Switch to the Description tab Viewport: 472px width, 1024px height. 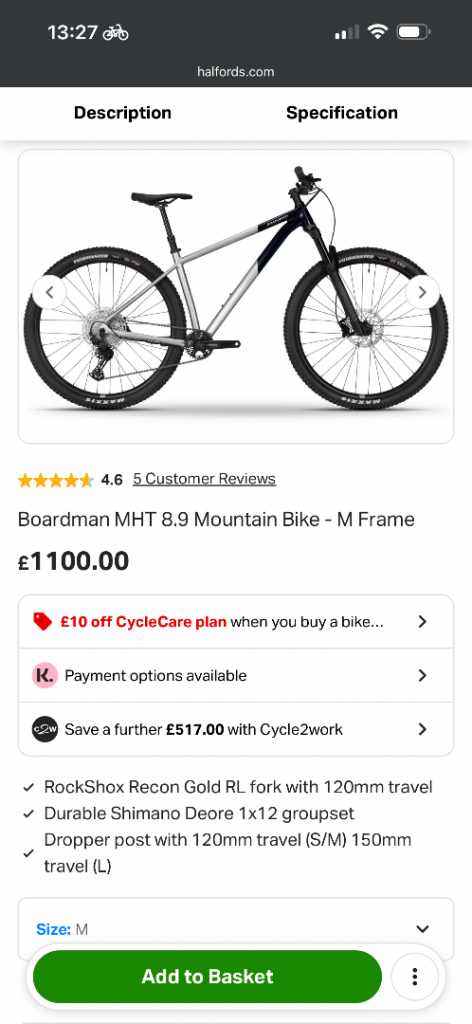tap(123, 112)
